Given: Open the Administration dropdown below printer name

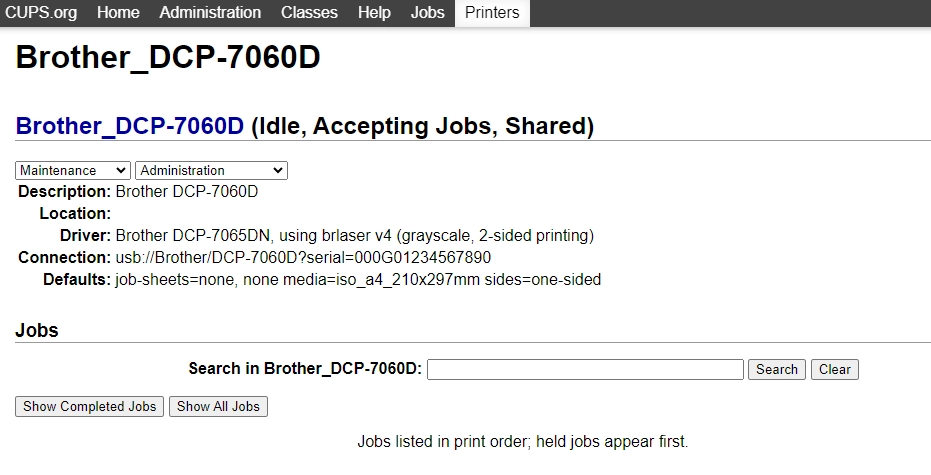Looking at the screenshot, I should point(211,171).
